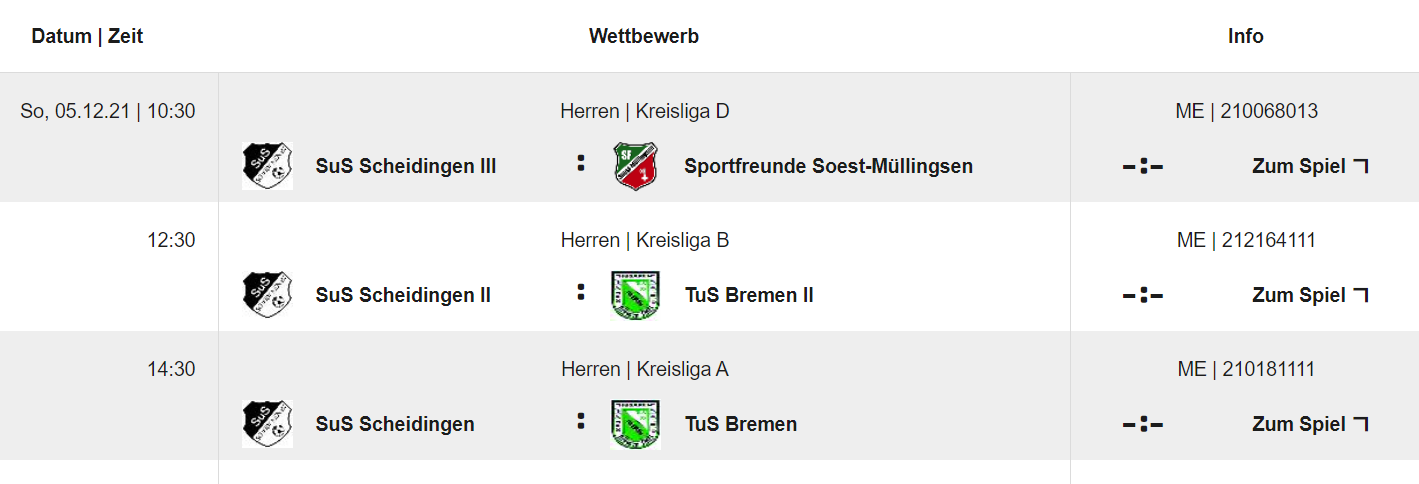The width and height of the screenshot is (1419, 484).
Task: Open Zum Spiel for match 212164111
Action: point(1309,295)
